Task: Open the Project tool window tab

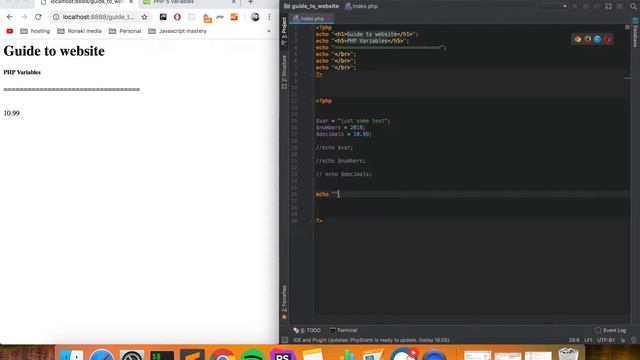Action: pos(284,31)
